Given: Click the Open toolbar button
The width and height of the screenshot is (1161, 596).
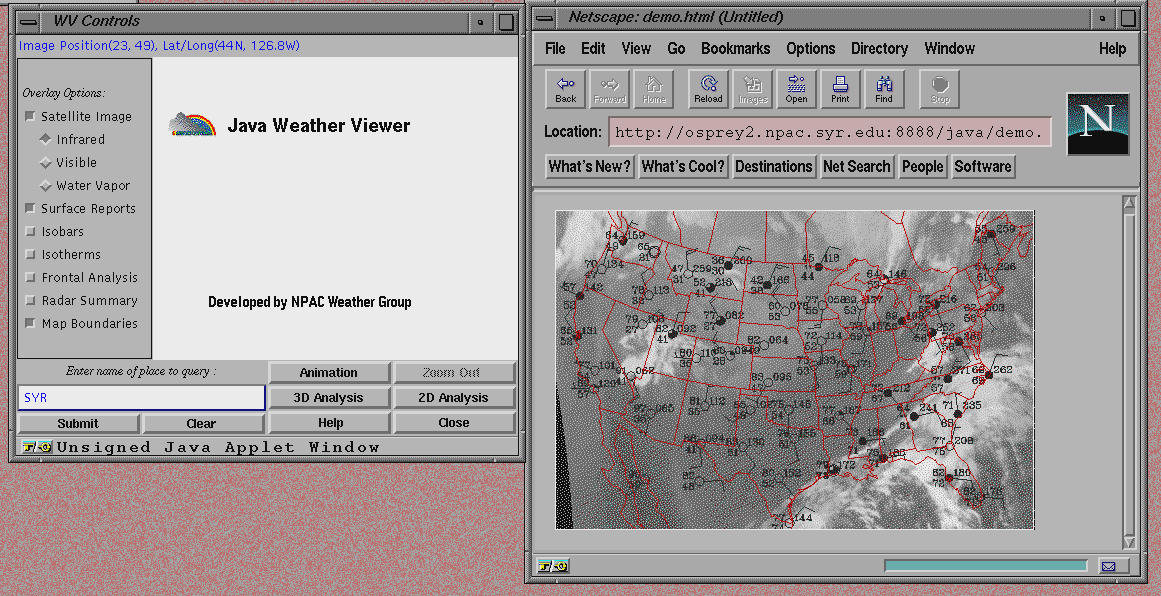Looking at the screenshot, I should click(797, 90).
